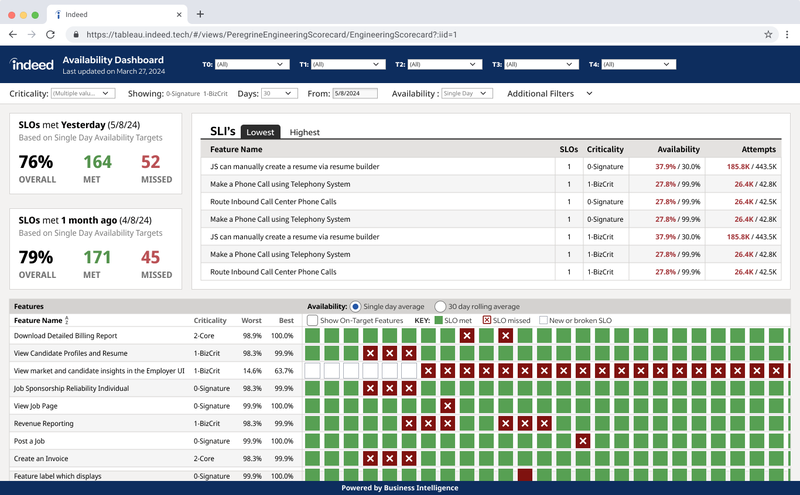Viewport: 800px width, 495px height.
Task: Click the Attempts column header
Action: click(x=758, y=149)
